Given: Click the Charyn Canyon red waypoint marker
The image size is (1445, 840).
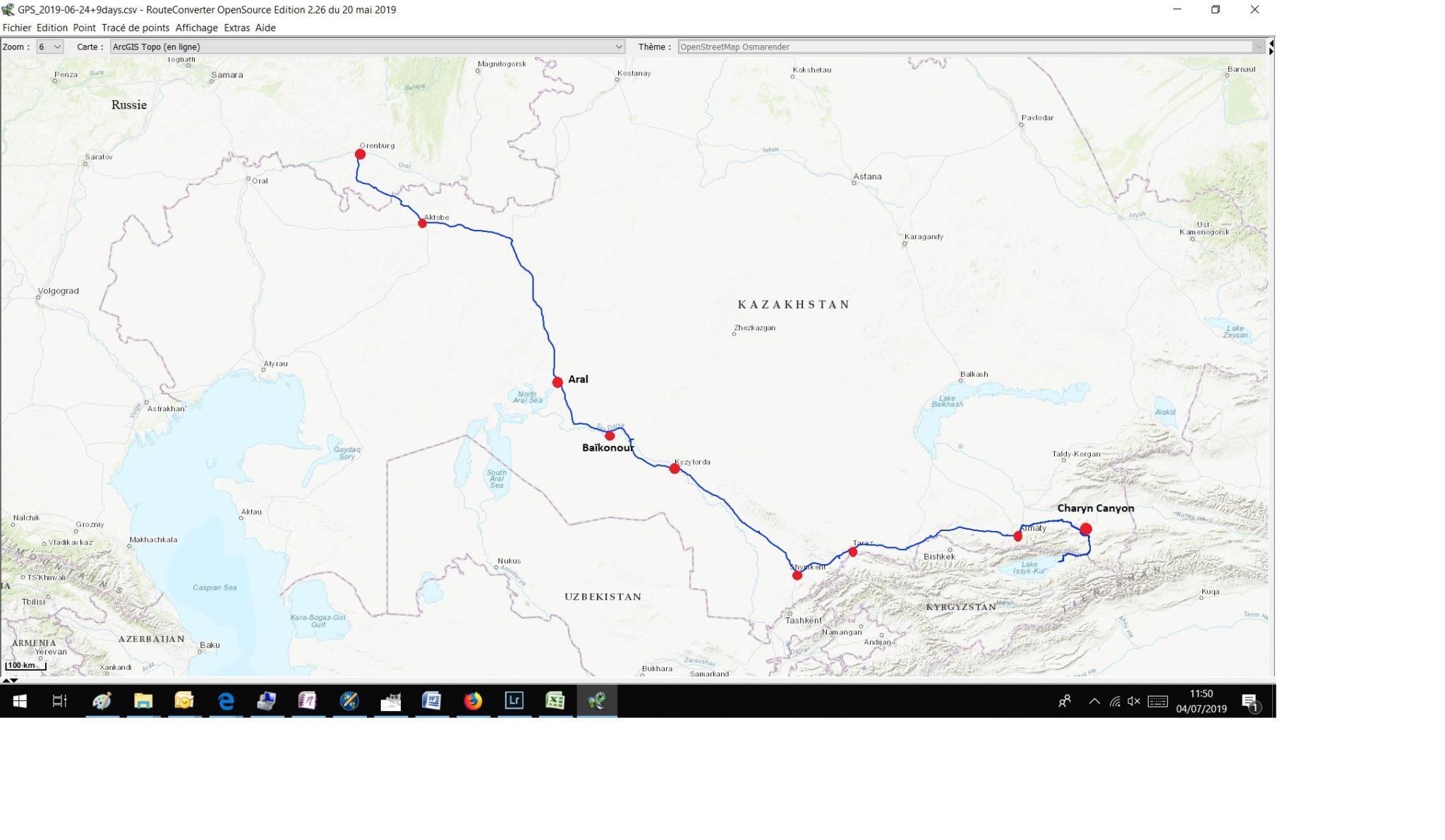Looking at the screenshot, I should [x=1086, y=529].
